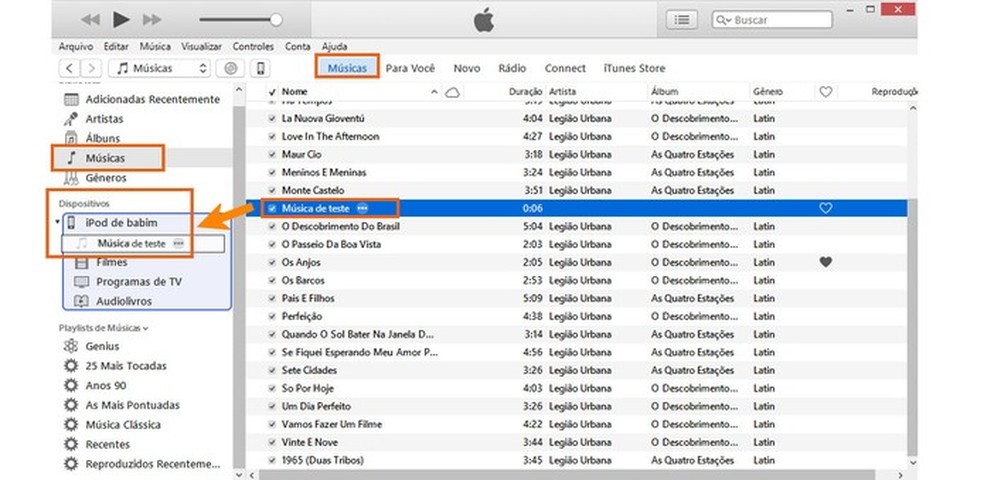This screenshot has width=984, height=480.
Task: Click the rewind previous track button
Action: click(x=90, y=20)
